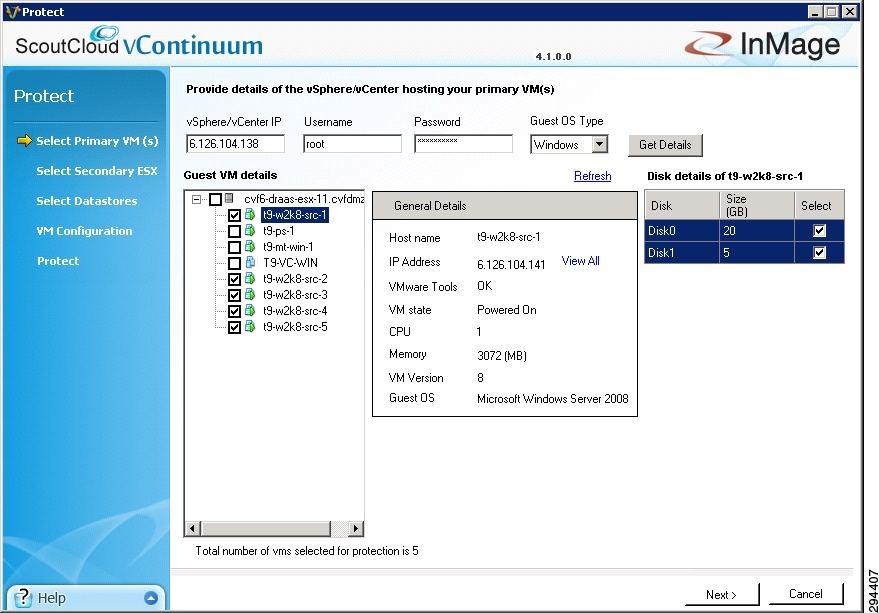
Task: Deselect Disk0 checkbox in disk details
Action: tap(819, 231)
